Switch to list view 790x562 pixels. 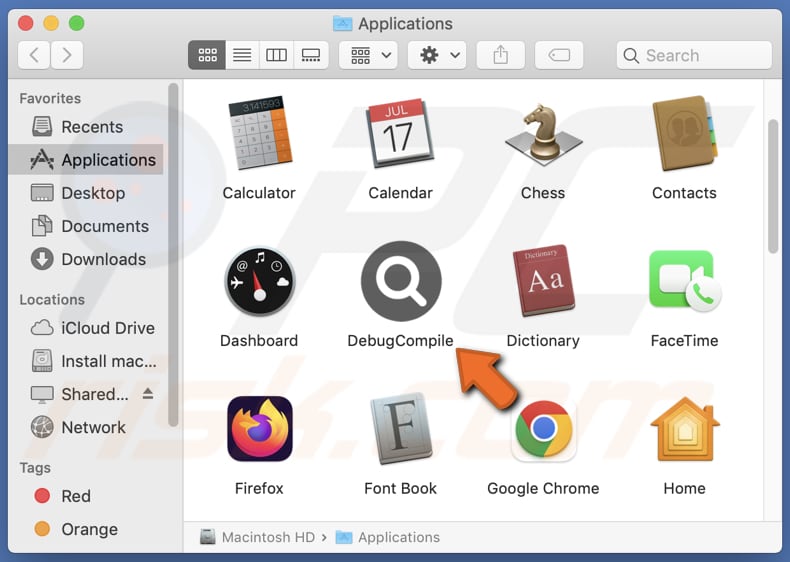click(242, 55)
